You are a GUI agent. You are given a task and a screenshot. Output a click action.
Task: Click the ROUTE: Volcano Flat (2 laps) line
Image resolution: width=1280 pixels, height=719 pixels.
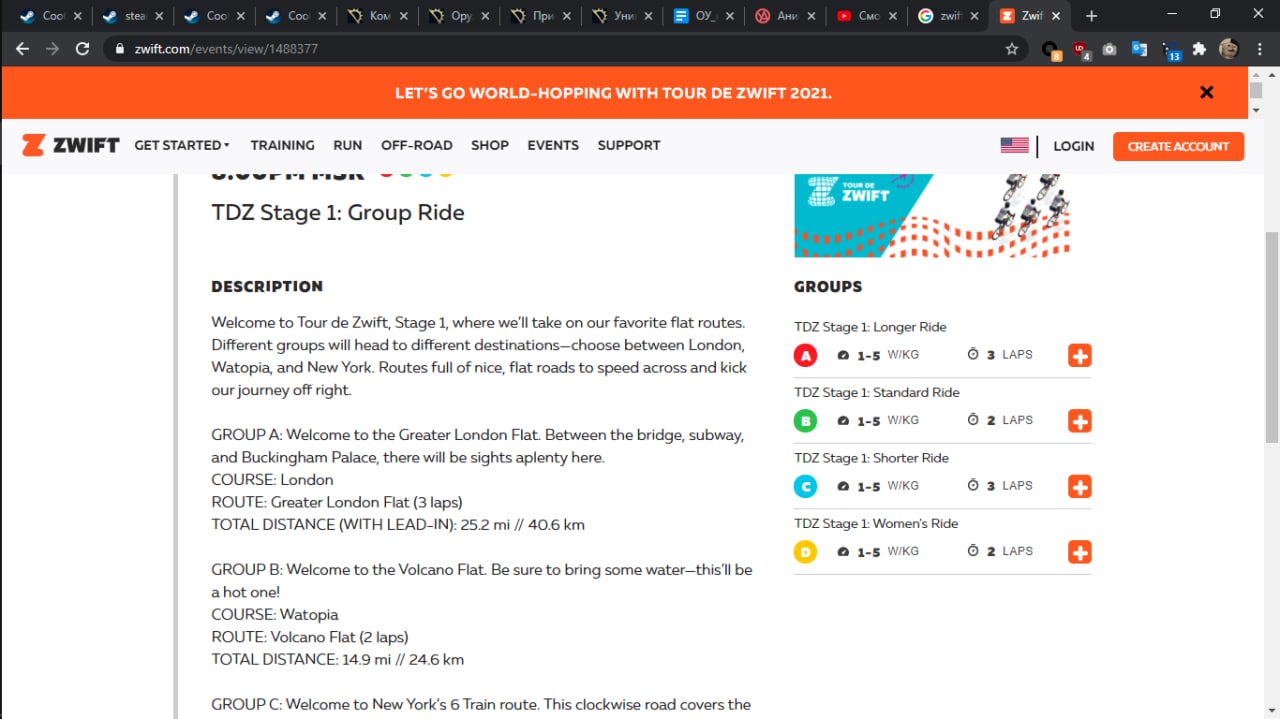pos(310,637)
